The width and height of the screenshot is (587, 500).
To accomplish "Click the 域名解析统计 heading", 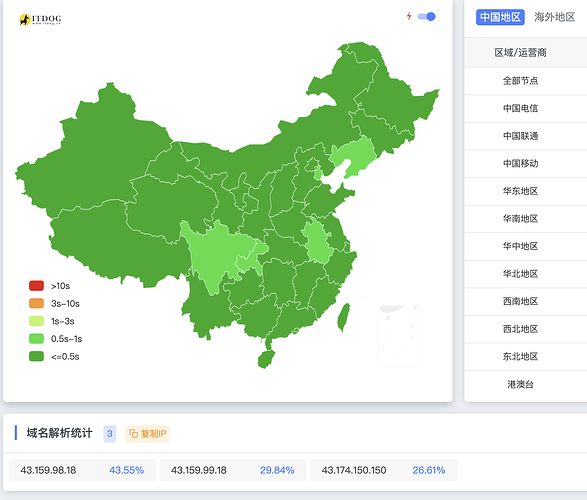I will (59, 433).
